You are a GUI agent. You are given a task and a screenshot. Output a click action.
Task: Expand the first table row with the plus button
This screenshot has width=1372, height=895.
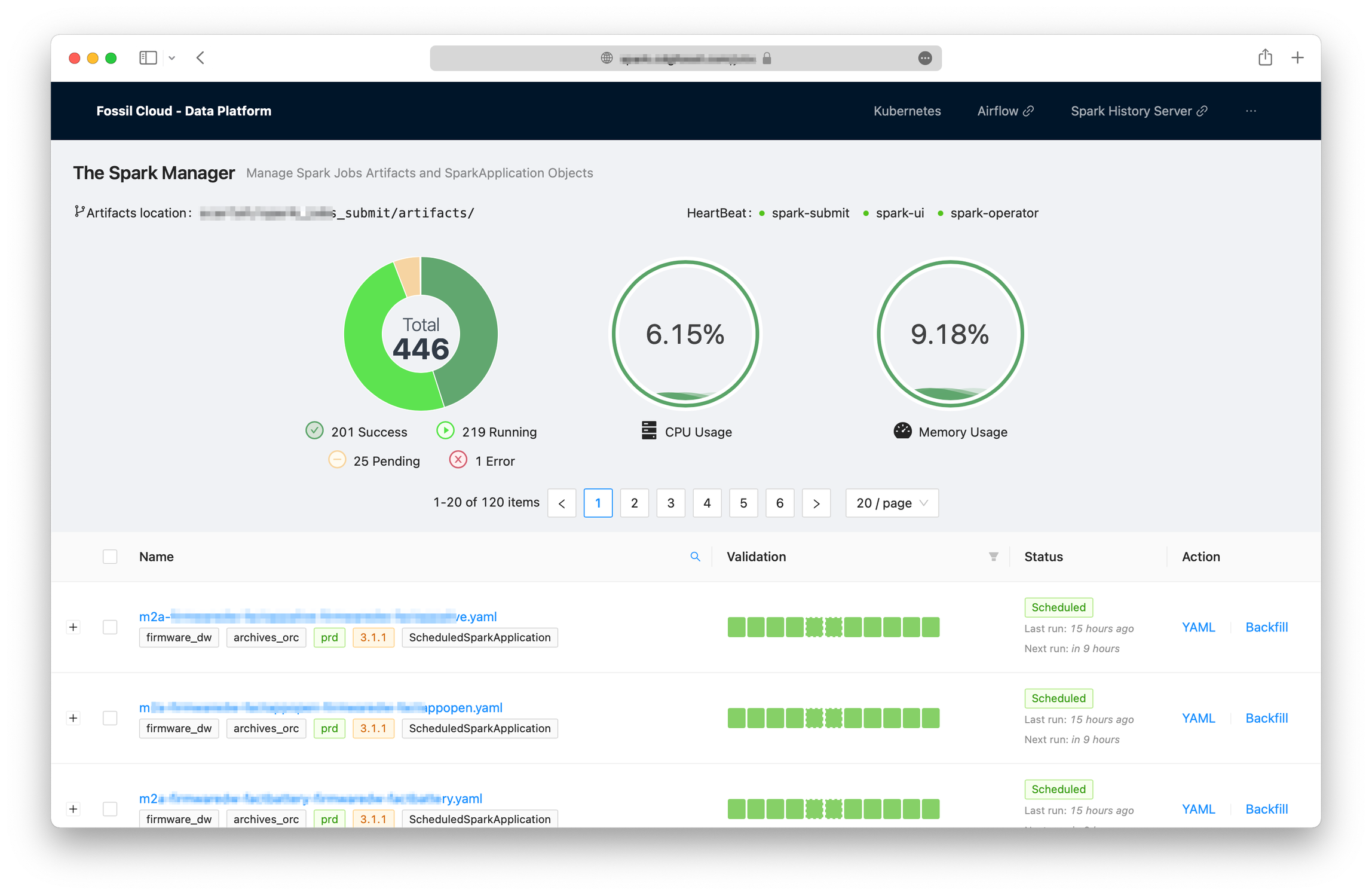tap(73, 627)
